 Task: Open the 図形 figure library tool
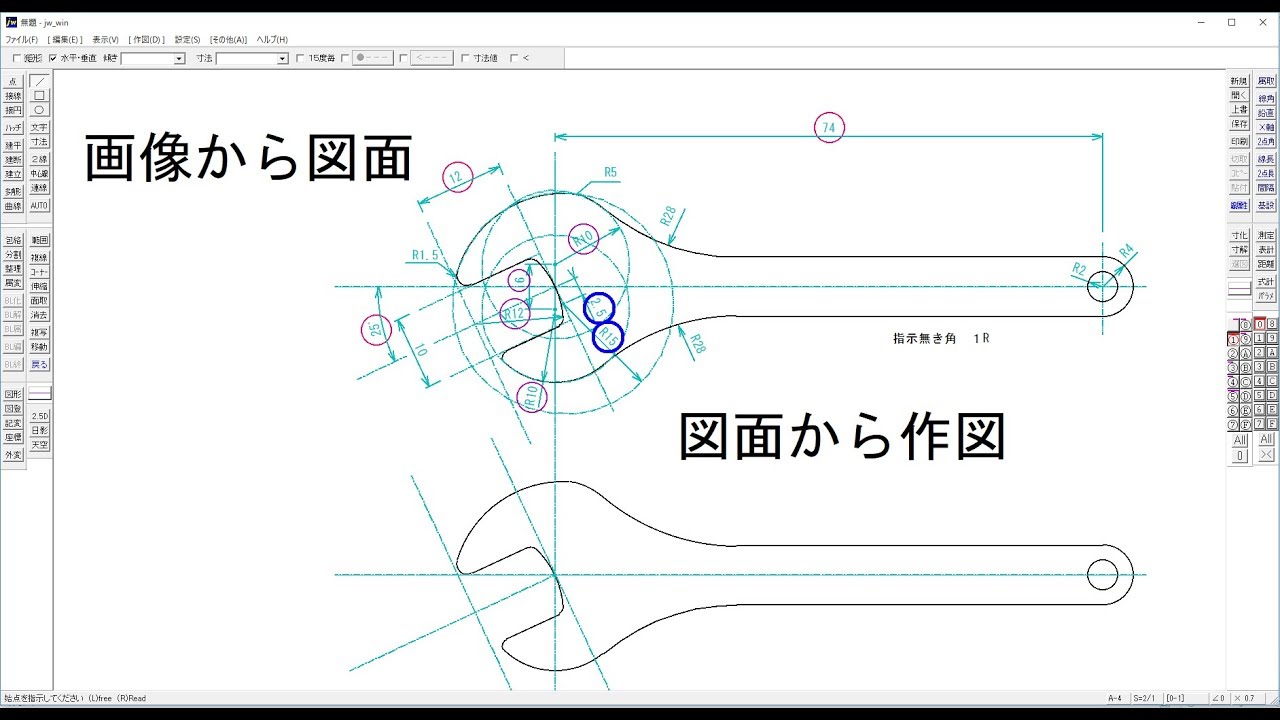13,394
